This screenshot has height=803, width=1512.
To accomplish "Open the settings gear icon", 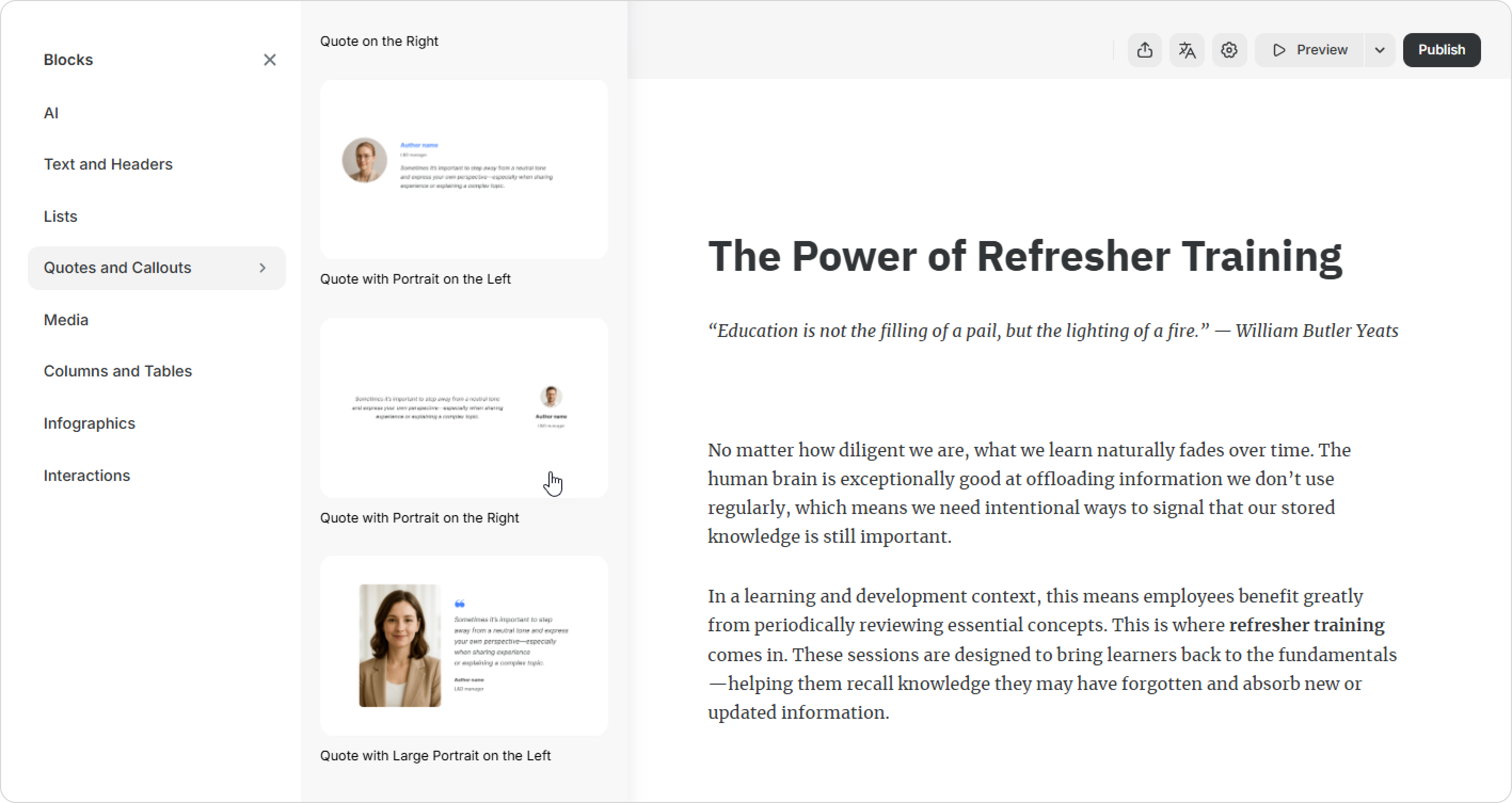I will click(1229, 50).
